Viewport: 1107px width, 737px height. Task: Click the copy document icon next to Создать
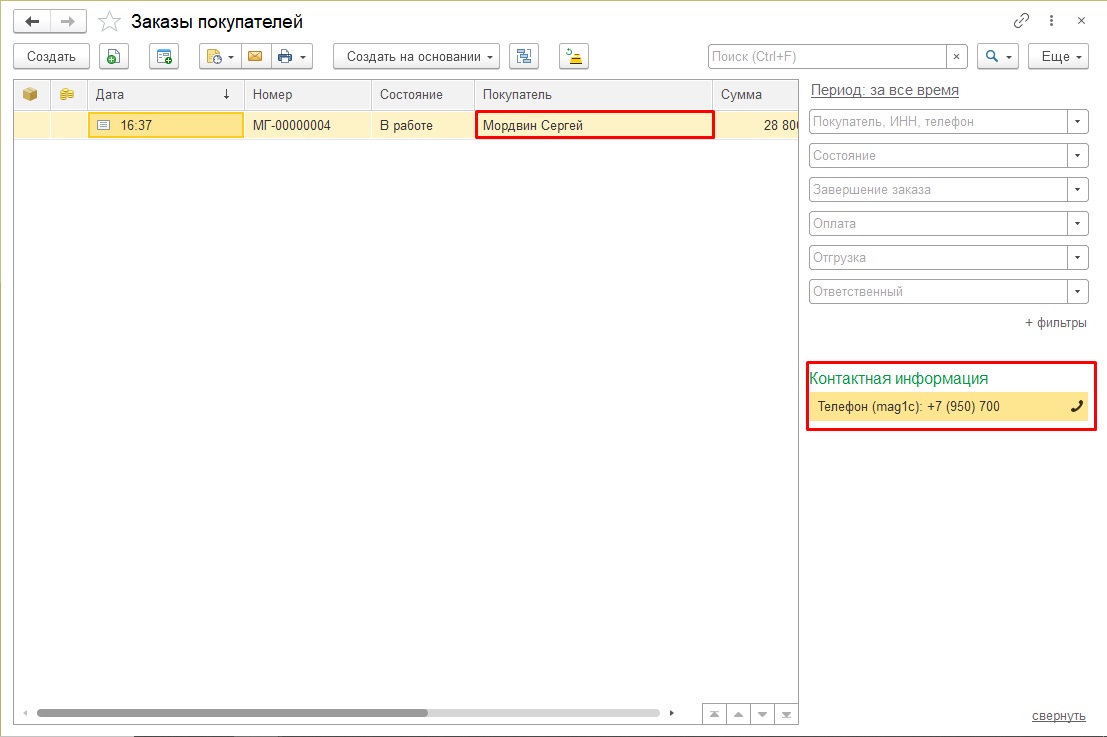[113, 57]
